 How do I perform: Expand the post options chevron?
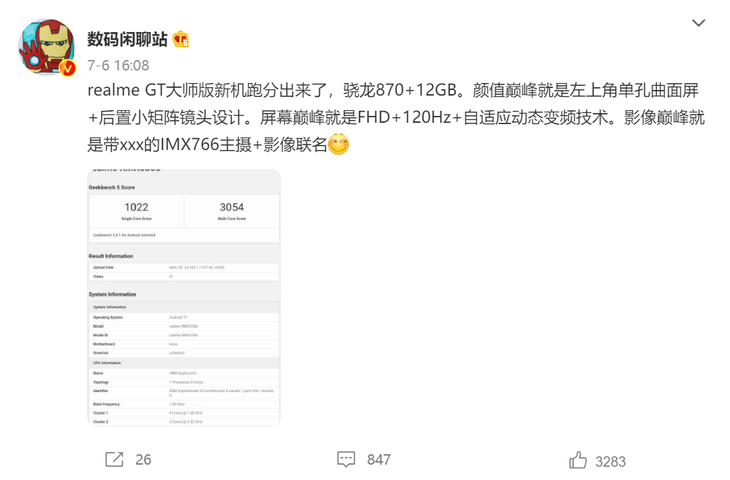pyautogui.click(x=698, y=23)
